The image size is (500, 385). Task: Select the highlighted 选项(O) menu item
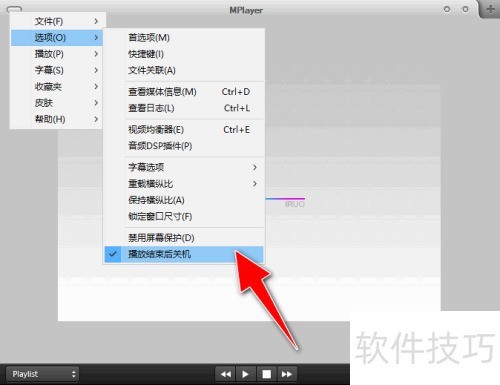[x=57, y=38]
